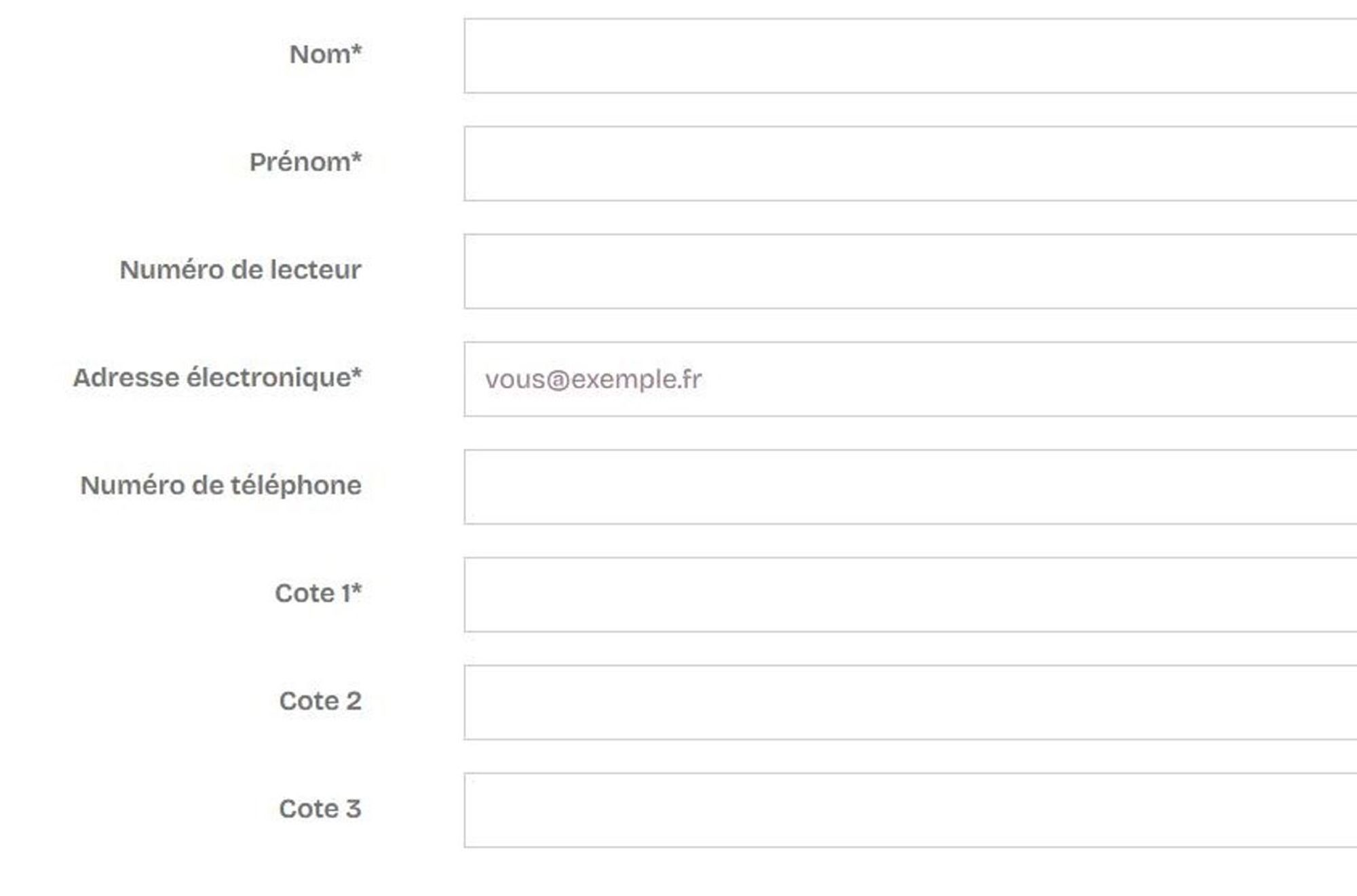Click the "Numéro de téléphone" label
Image resolution: width=1357 pixels, height=896 pixels.
[x=221, y=486]
